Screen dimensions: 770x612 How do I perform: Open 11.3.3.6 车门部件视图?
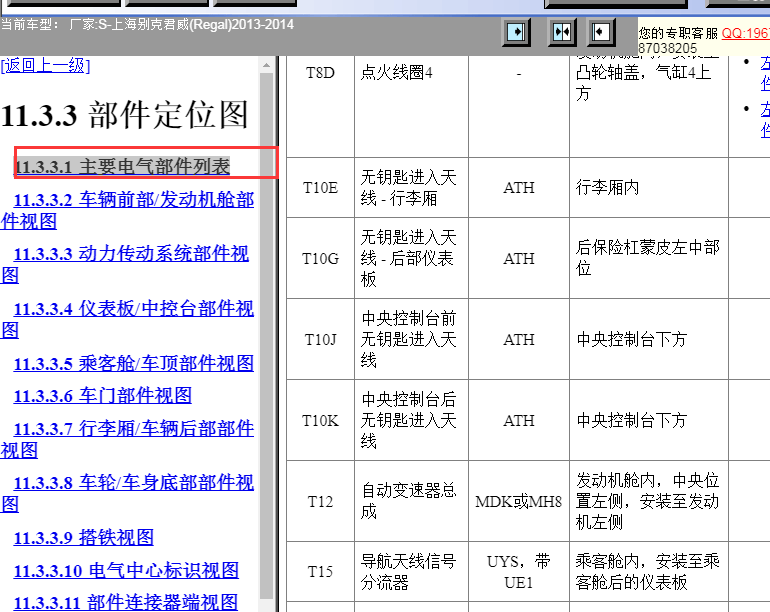point(103,395)
